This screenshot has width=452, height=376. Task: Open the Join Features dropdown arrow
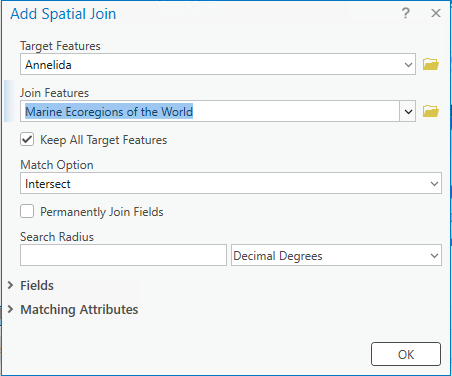point(408,111)
